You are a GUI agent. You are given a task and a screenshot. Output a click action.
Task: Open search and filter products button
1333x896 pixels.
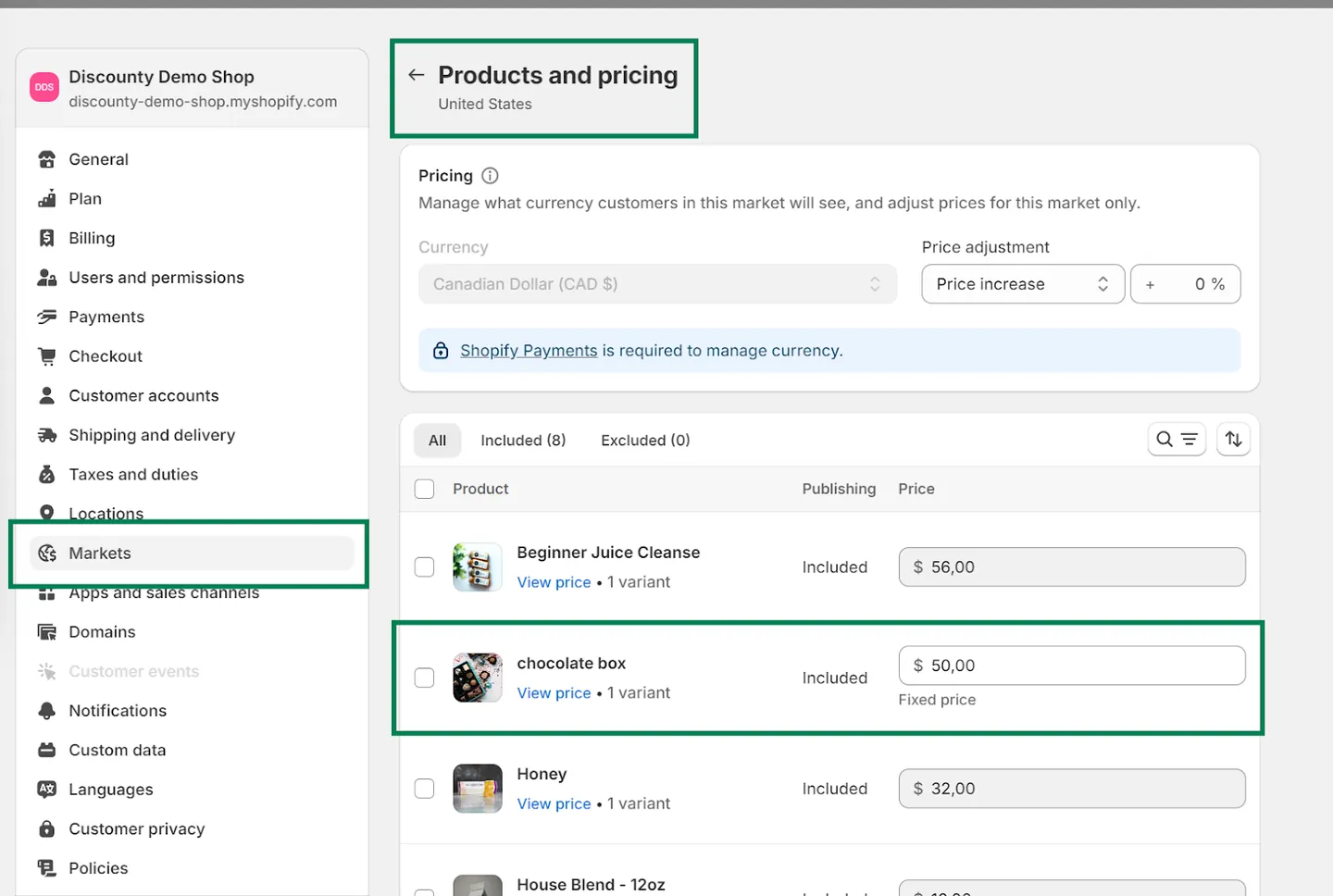(1177, 440)
